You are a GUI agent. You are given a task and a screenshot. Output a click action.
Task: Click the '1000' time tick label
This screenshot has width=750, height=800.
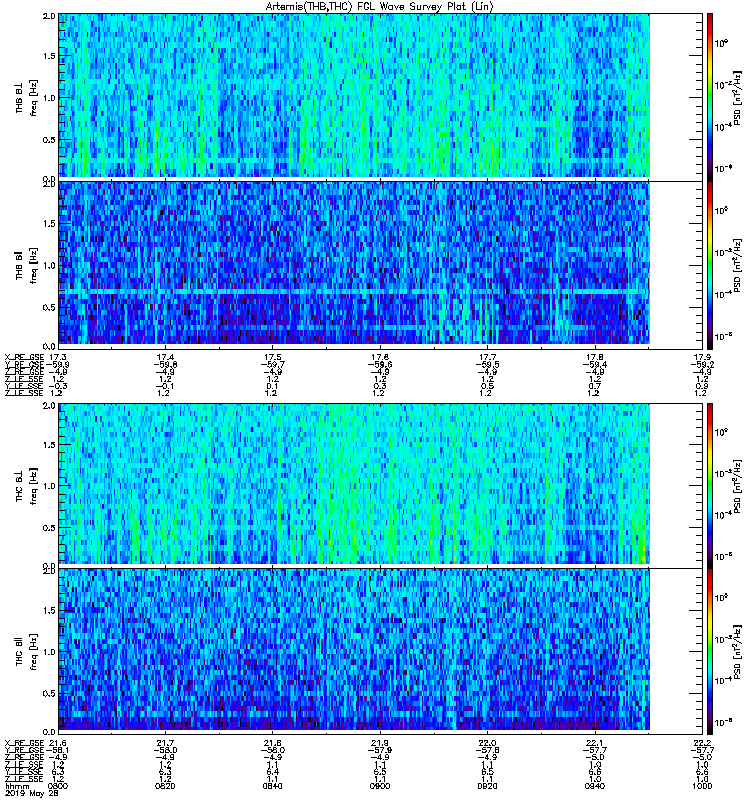pyautogui.click(x=702, y=786)
